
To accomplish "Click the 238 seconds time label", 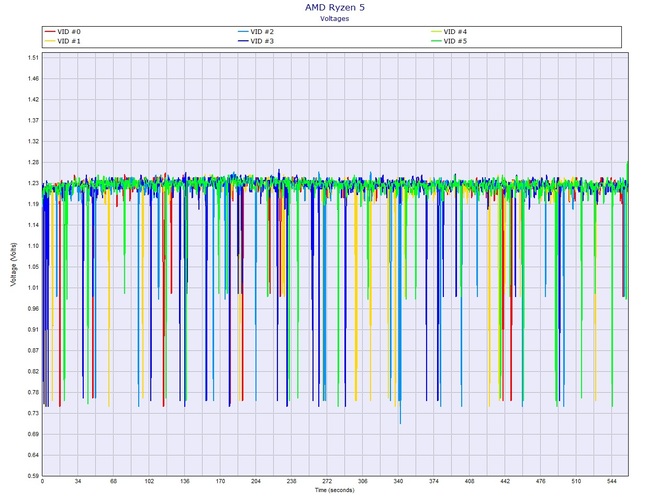I will pos(291,481).
